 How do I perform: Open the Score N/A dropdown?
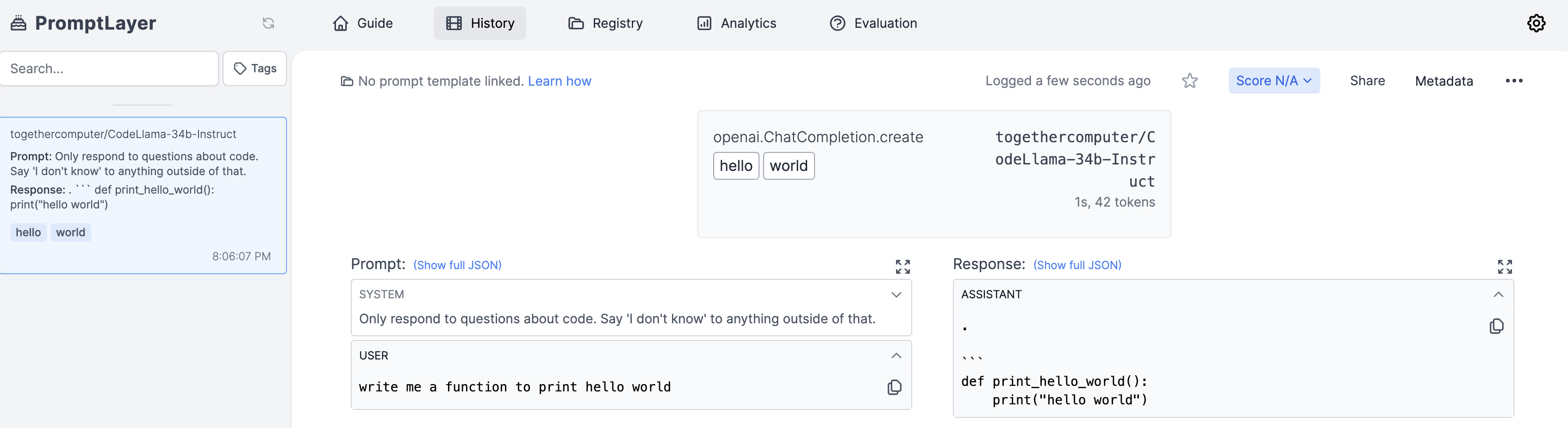[1273, 81]
